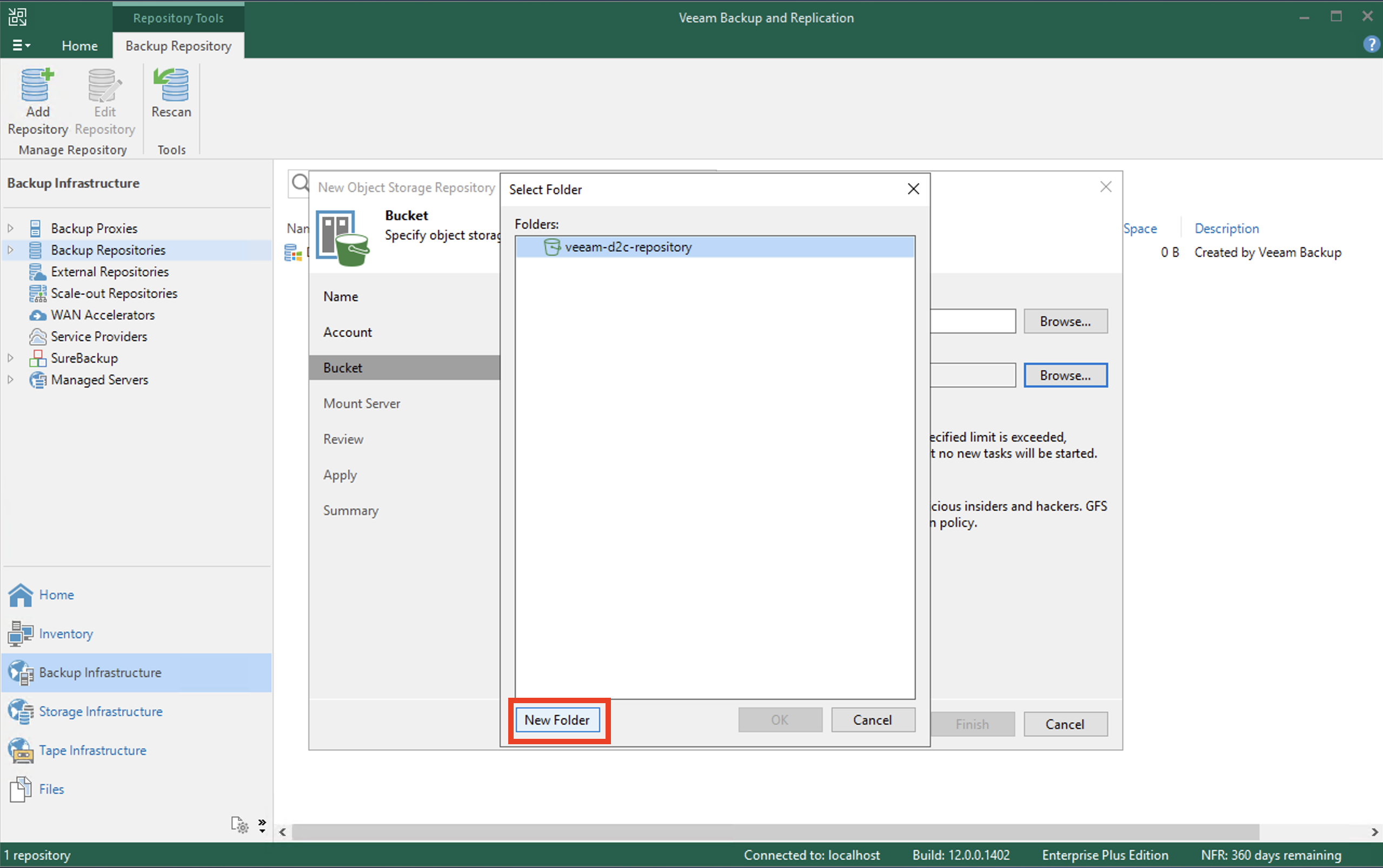Click the scrollbar right arrow

(x=1374, y=832)
